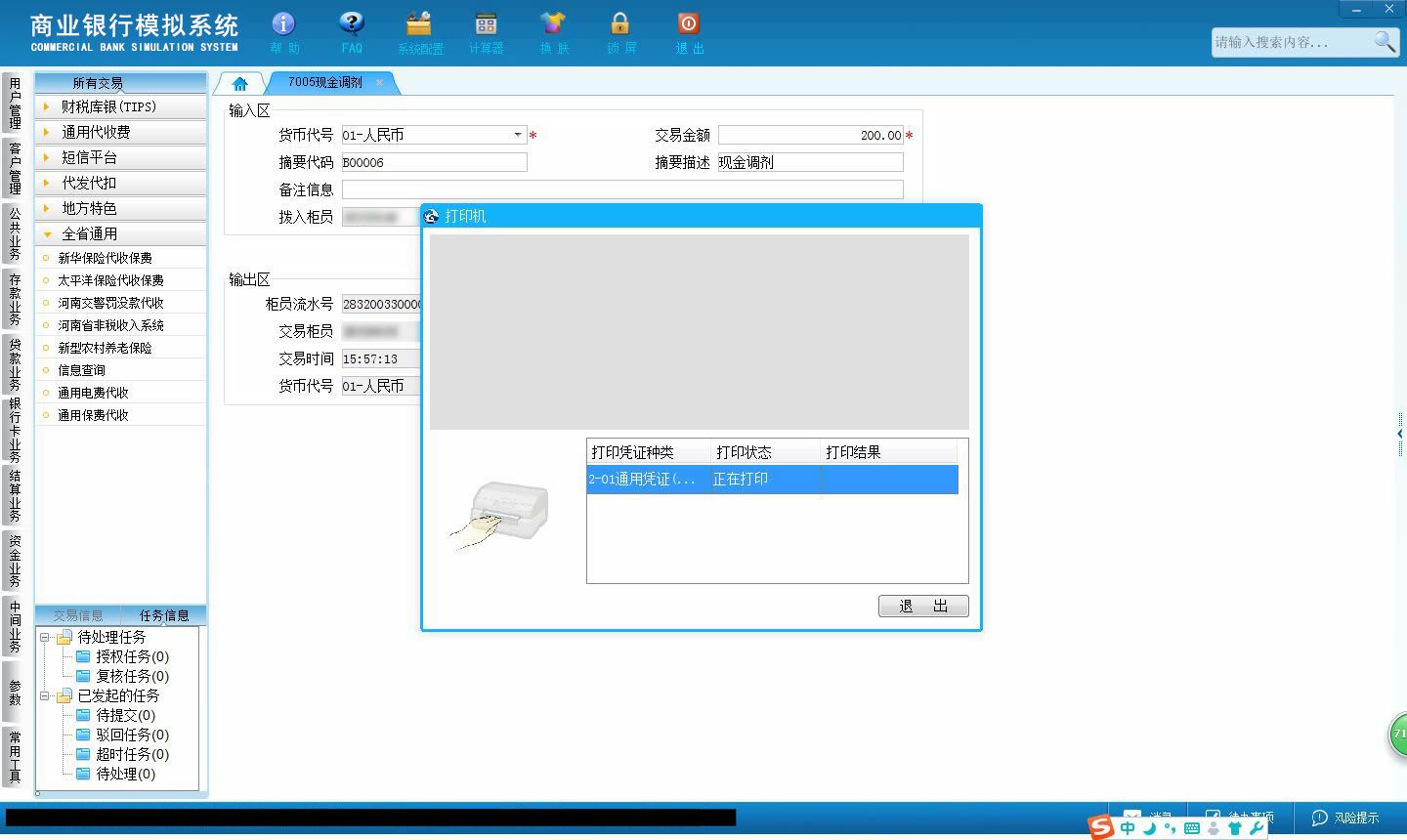This screenshot has height=840, width=1407.
Task: Select 驳回任务(0) in task tree
Action: click(x=123, y=735)
